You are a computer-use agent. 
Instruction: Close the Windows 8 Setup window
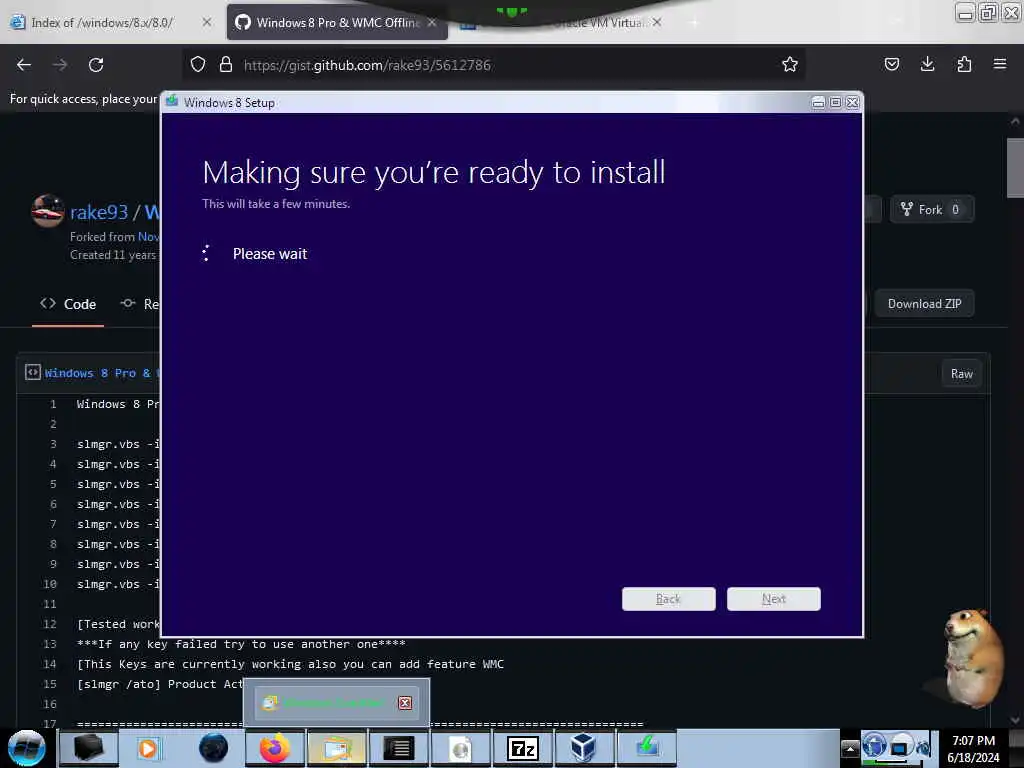click(852, 103)
